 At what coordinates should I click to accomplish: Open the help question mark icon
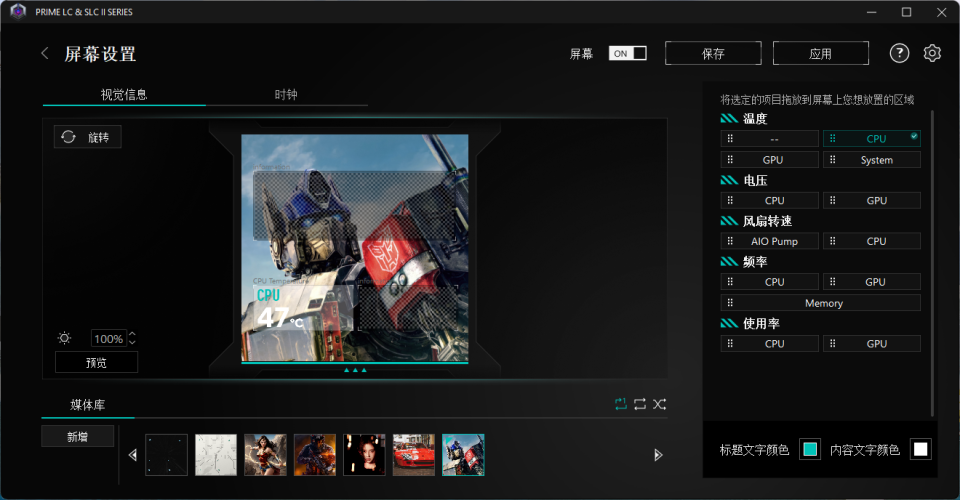click(x=899, y=53)
